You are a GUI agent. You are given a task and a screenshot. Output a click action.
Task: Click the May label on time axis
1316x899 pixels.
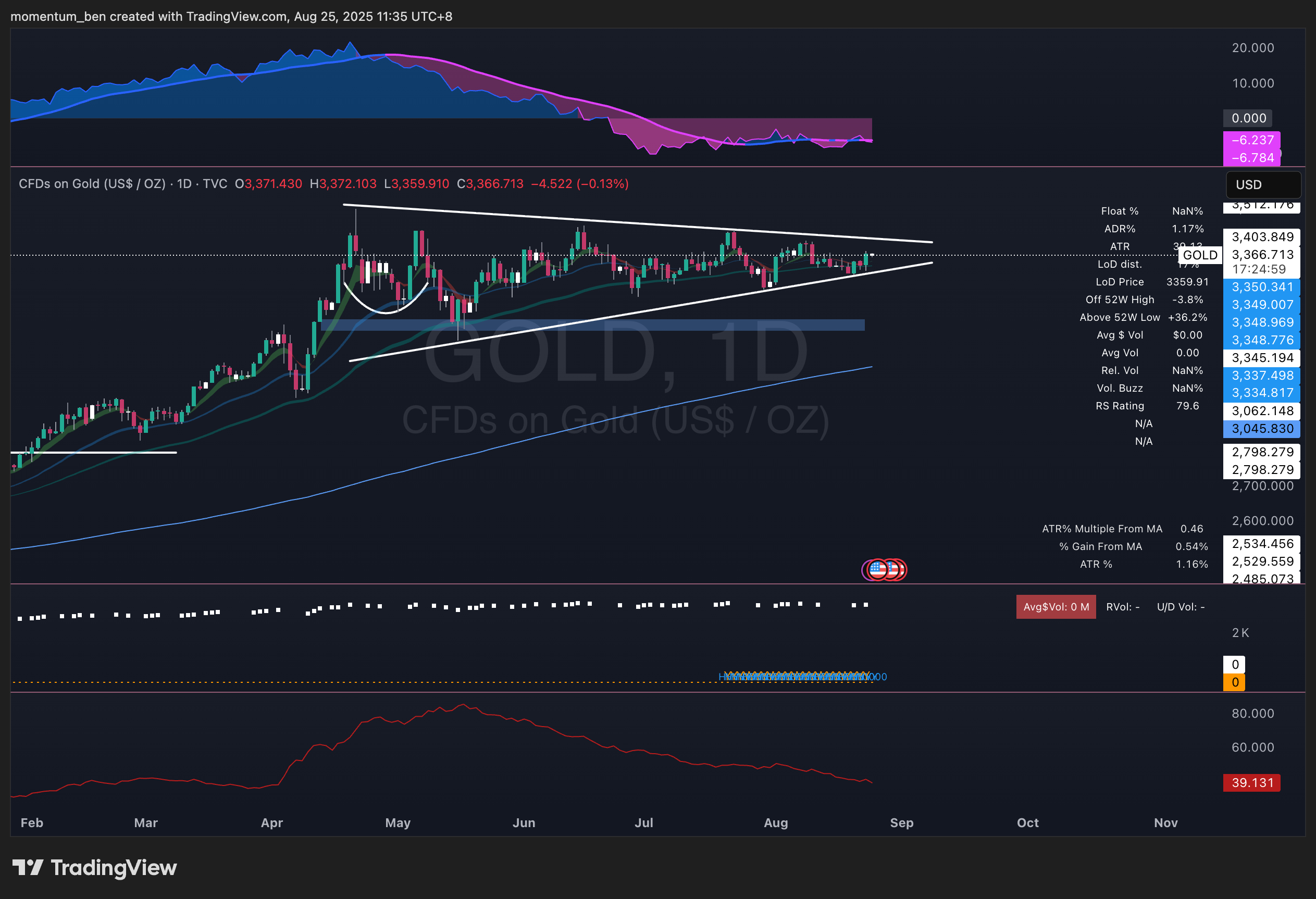[x=398, y=822]
